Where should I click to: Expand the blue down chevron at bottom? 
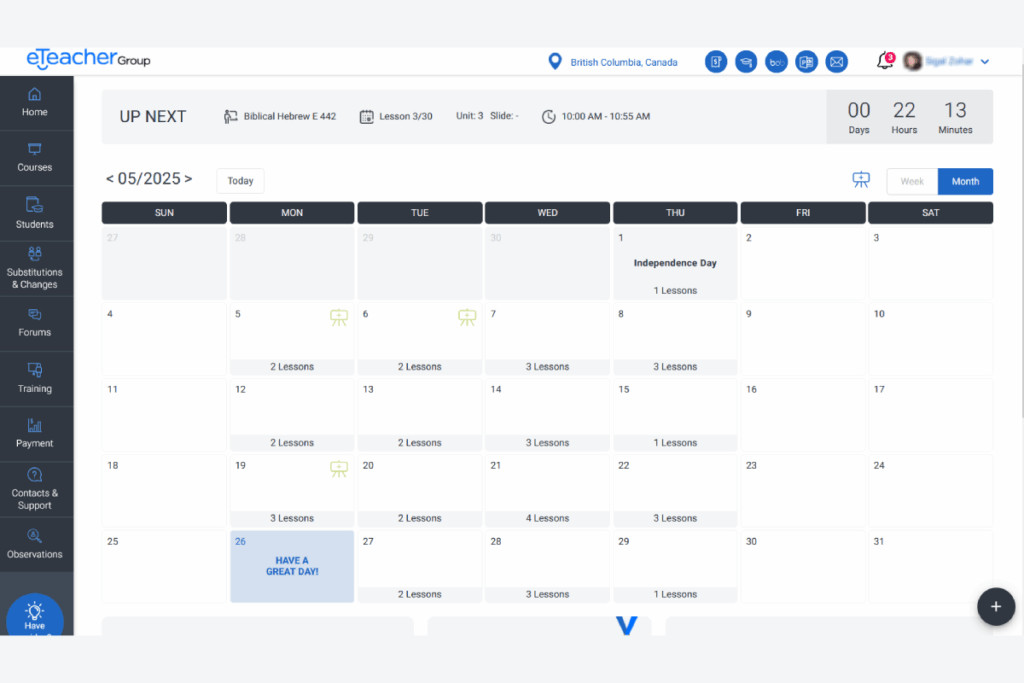[626, 625]
